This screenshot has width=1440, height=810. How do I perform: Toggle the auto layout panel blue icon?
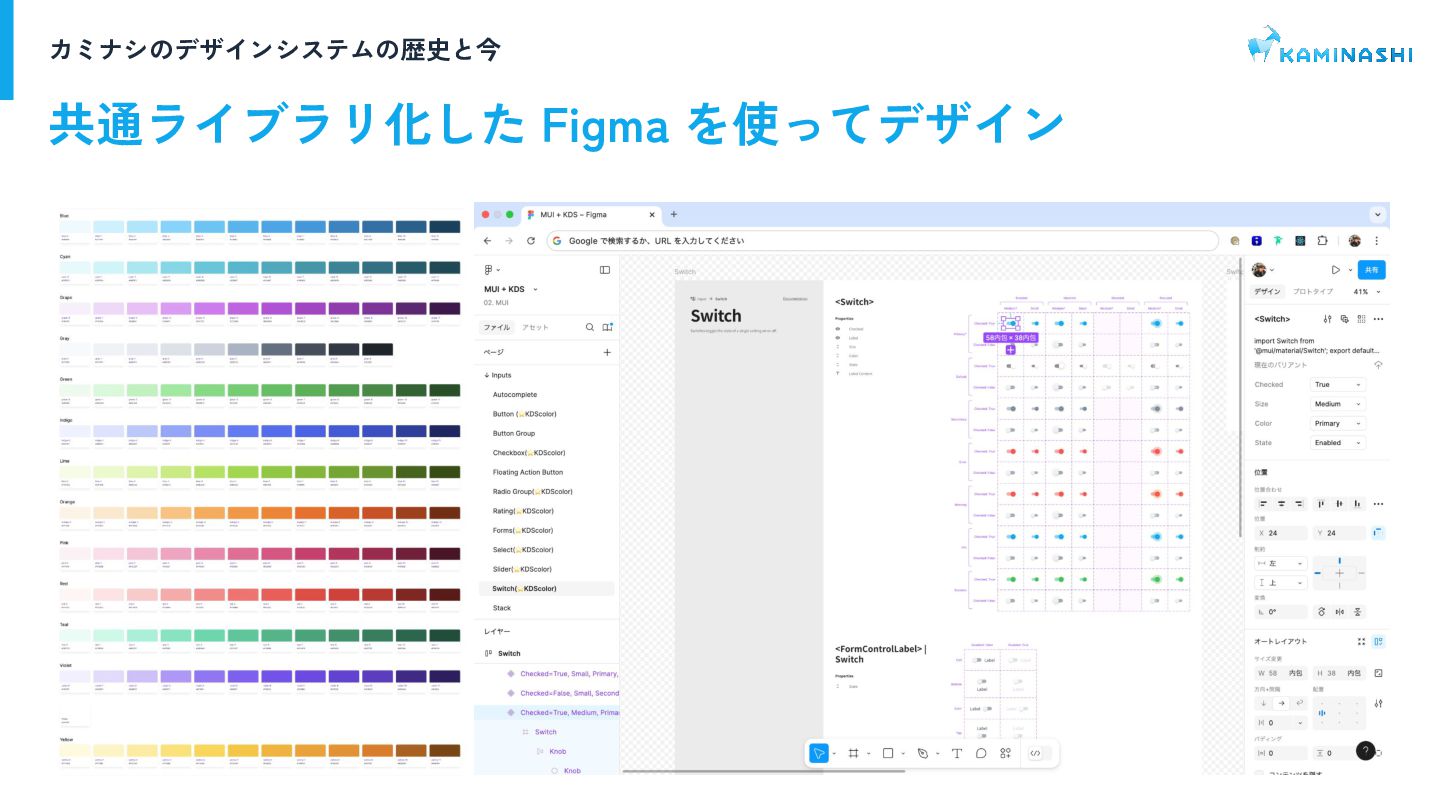point(1378,641)
